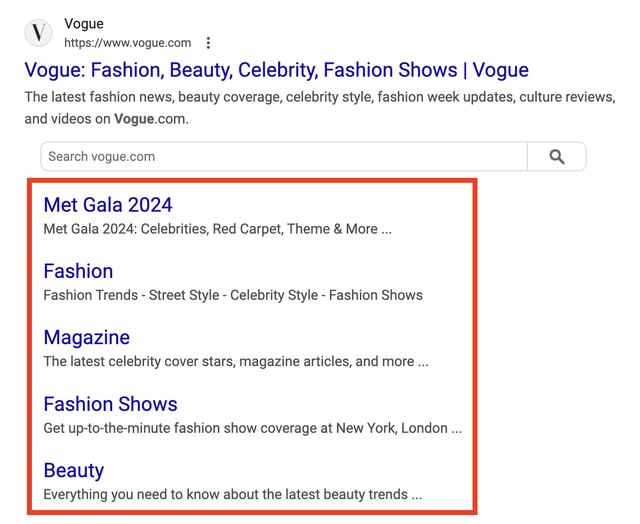Open the Met Gala 2024 sitelink

coord(108,205)
